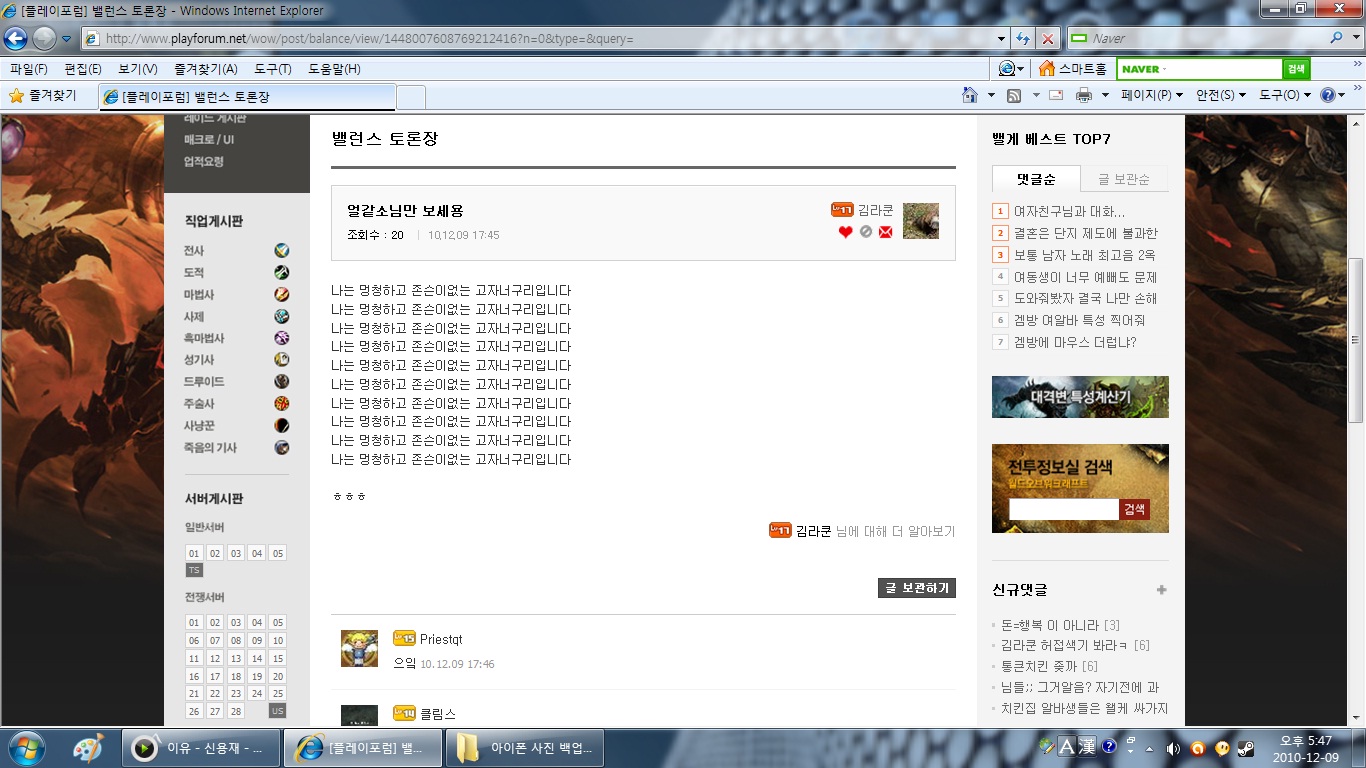Viewport: 1366px width, 768px height.
Task: Click the printer icon in command bar
Action: pyautogui.click(x=1083, y=95)
